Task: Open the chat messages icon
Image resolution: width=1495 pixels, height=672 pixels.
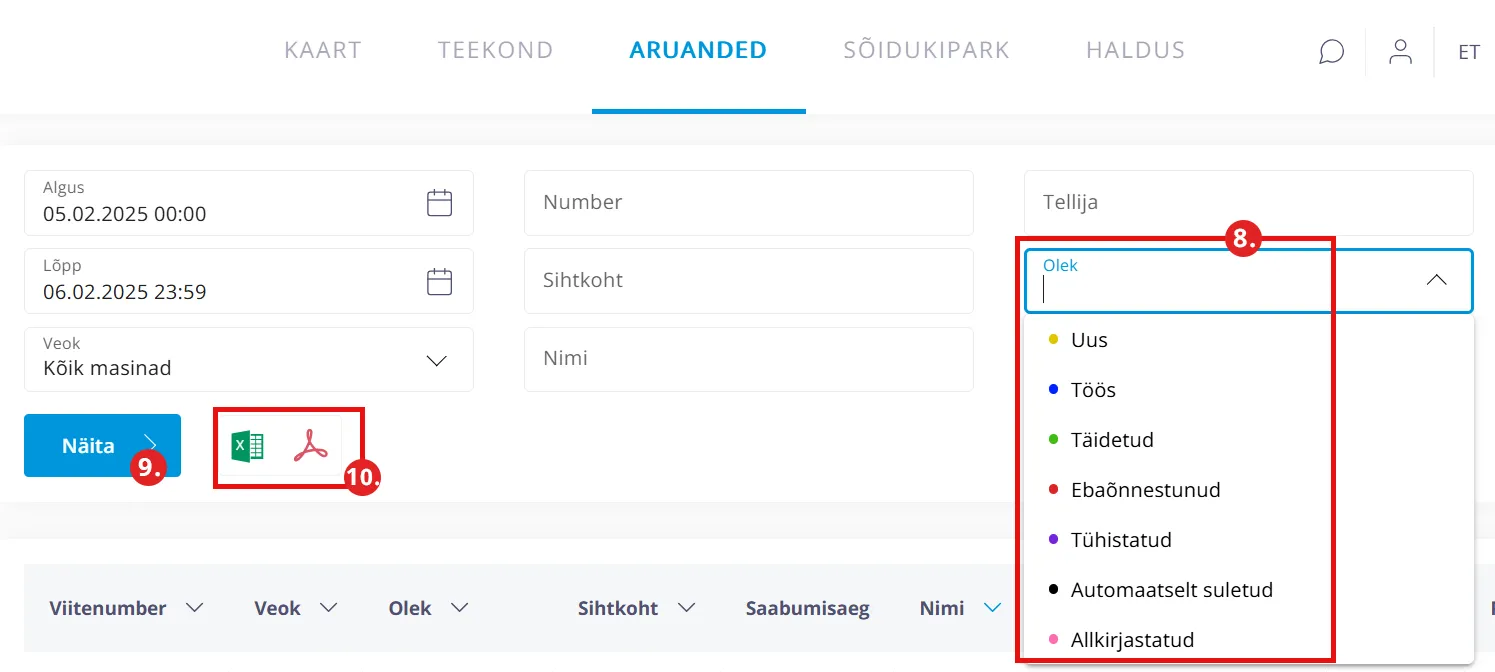Action: click(1331, 51)
